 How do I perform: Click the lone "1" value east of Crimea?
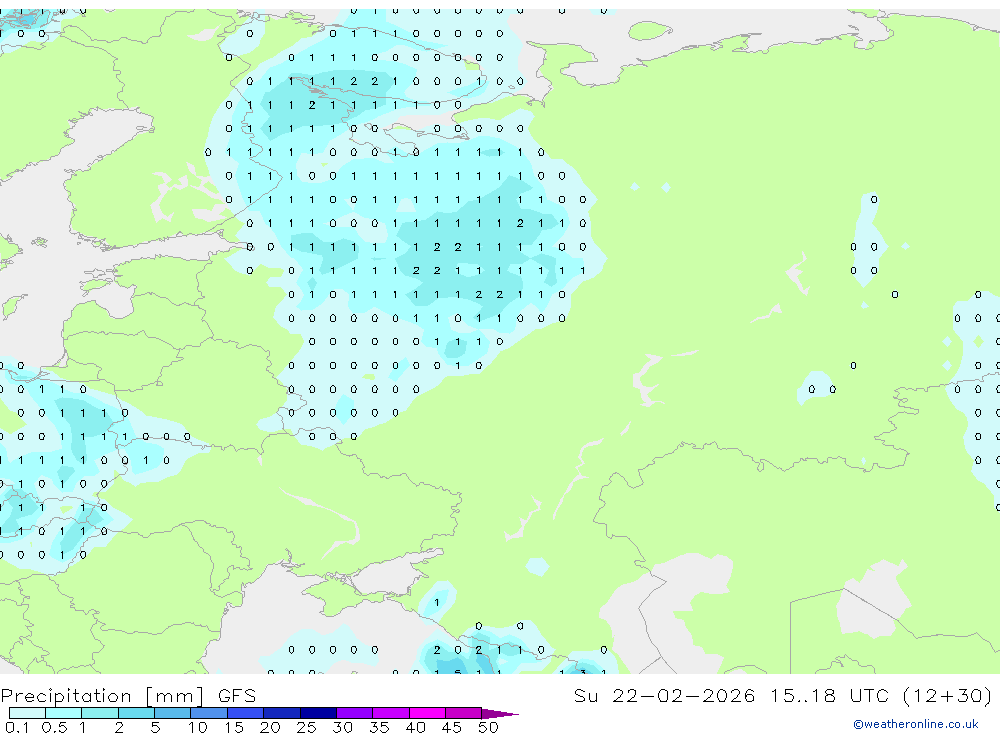tap(437, 602)
